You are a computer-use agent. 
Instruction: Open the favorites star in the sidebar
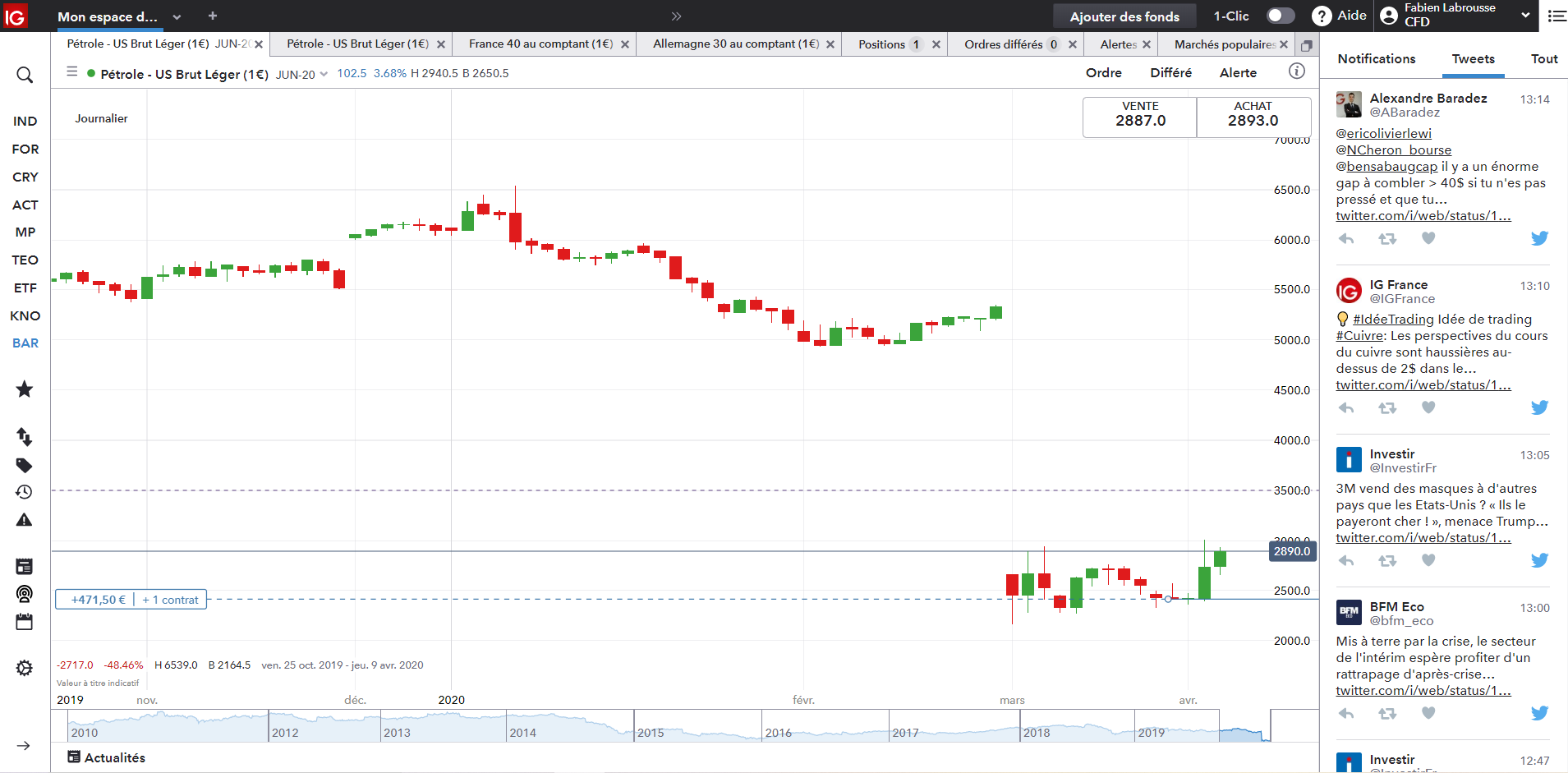25,389
